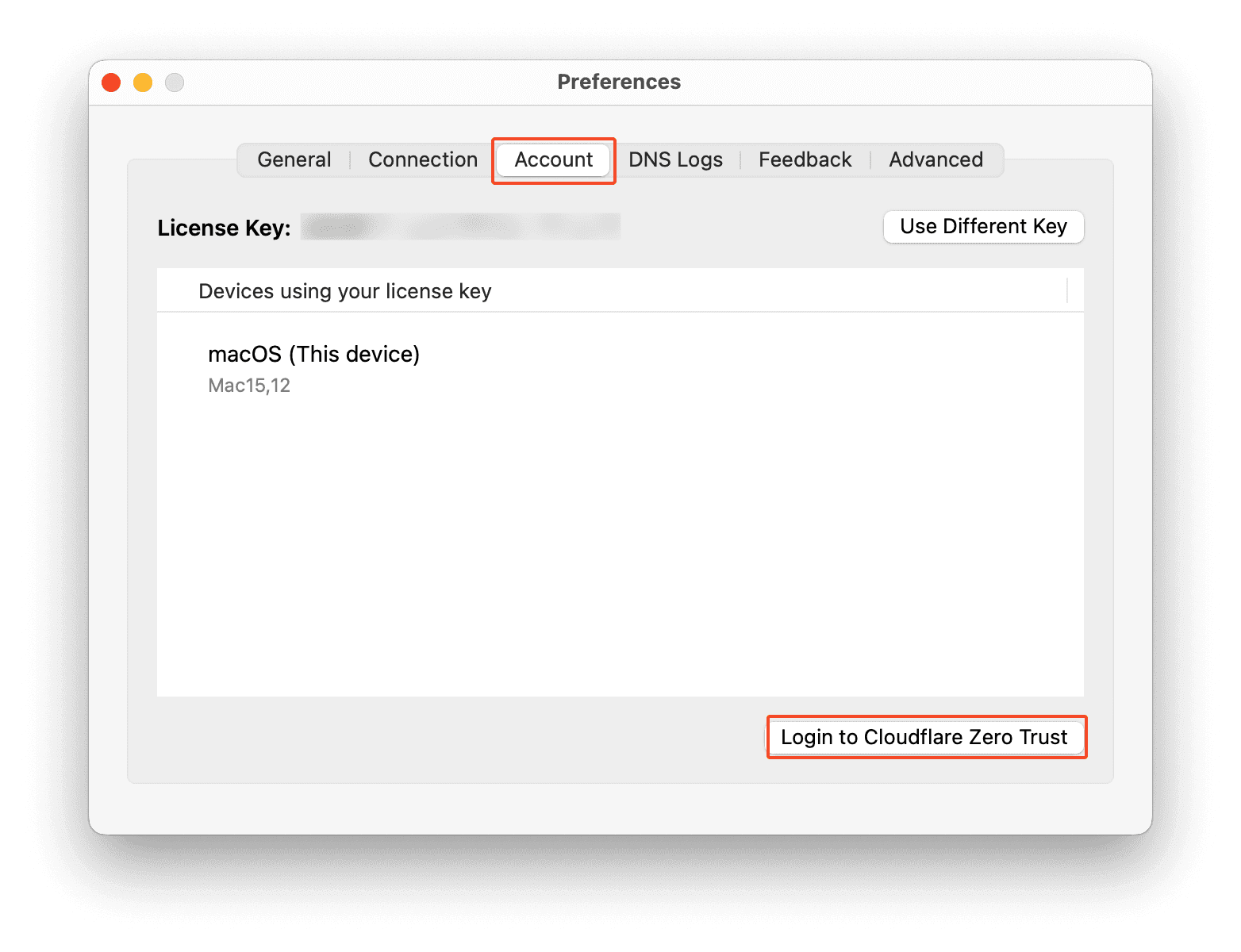Click the License Key label

click(225, 228)
